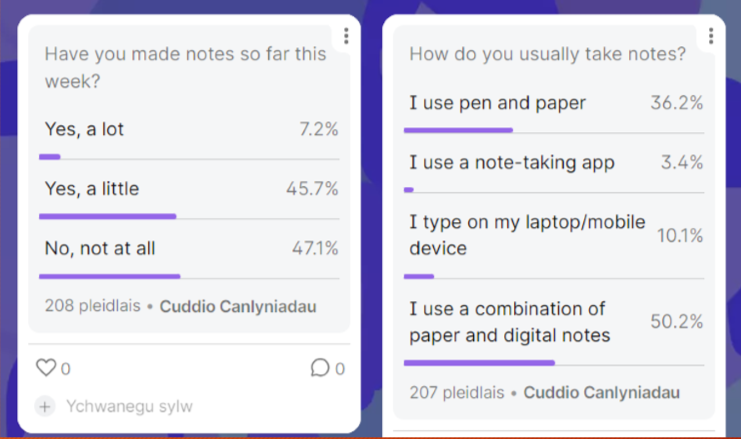The height and width of the screenshot is (439, 741).
Task: Click 'Cuddio Canlyniadau' under the 208 votes poll
Action: [x=238, y=306]
